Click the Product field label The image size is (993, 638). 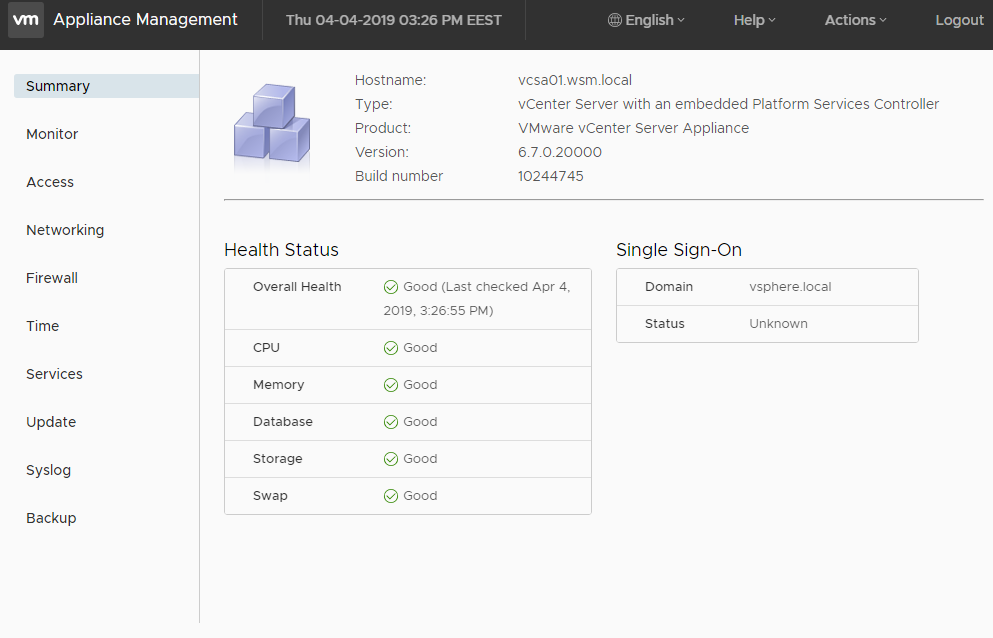(383, 129)
